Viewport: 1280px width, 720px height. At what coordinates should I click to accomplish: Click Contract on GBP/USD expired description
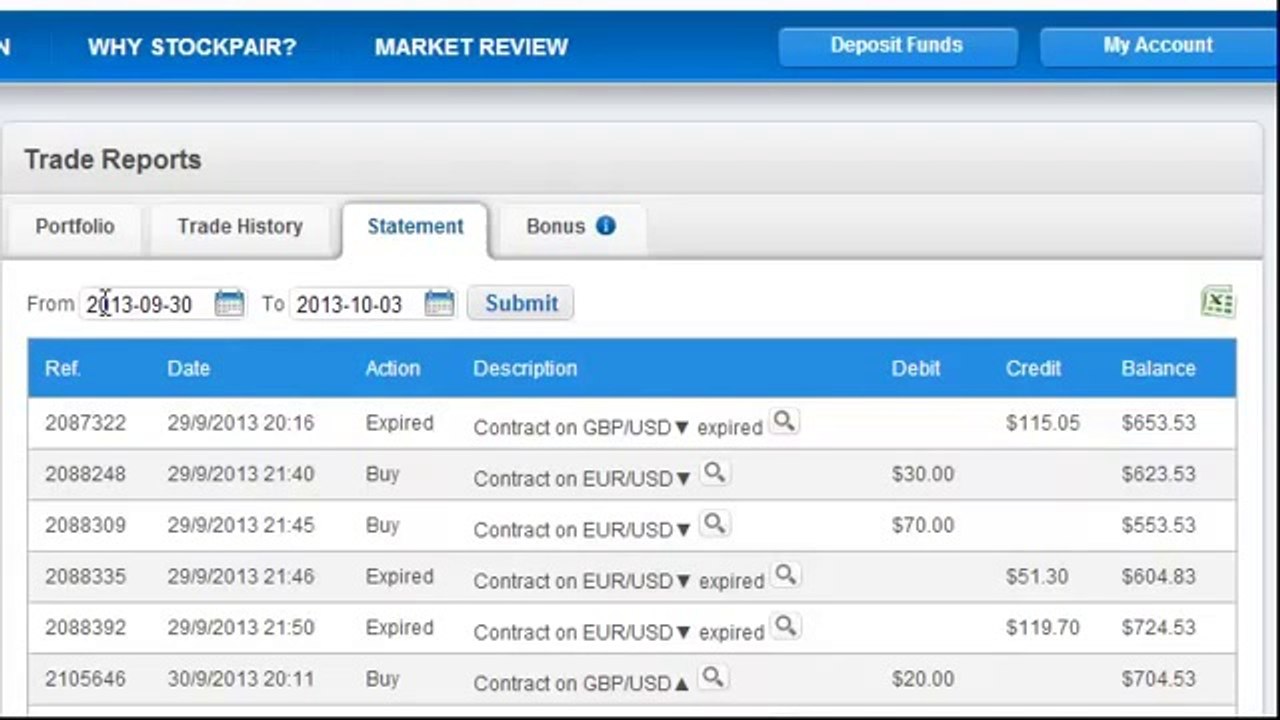click(618, 427)
